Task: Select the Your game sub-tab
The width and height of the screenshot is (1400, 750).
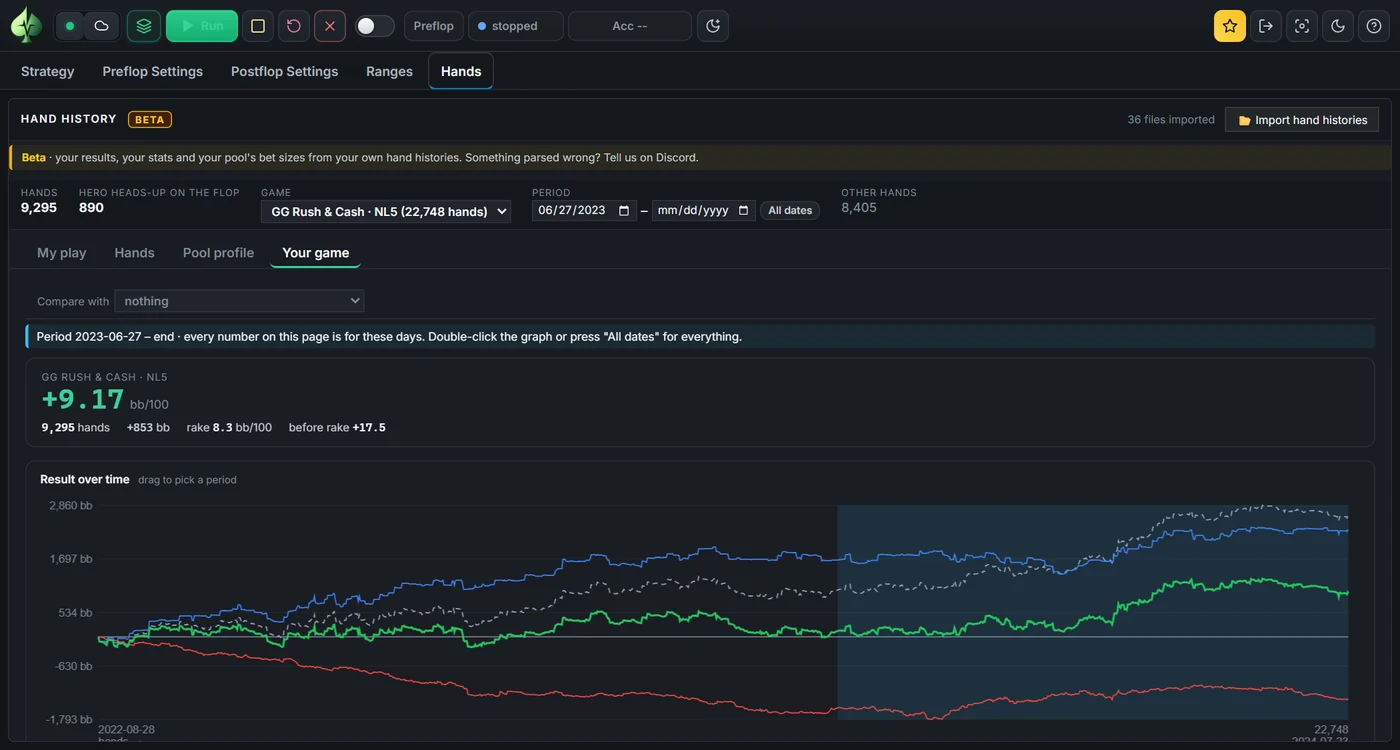Action: (x=316, y=253)
